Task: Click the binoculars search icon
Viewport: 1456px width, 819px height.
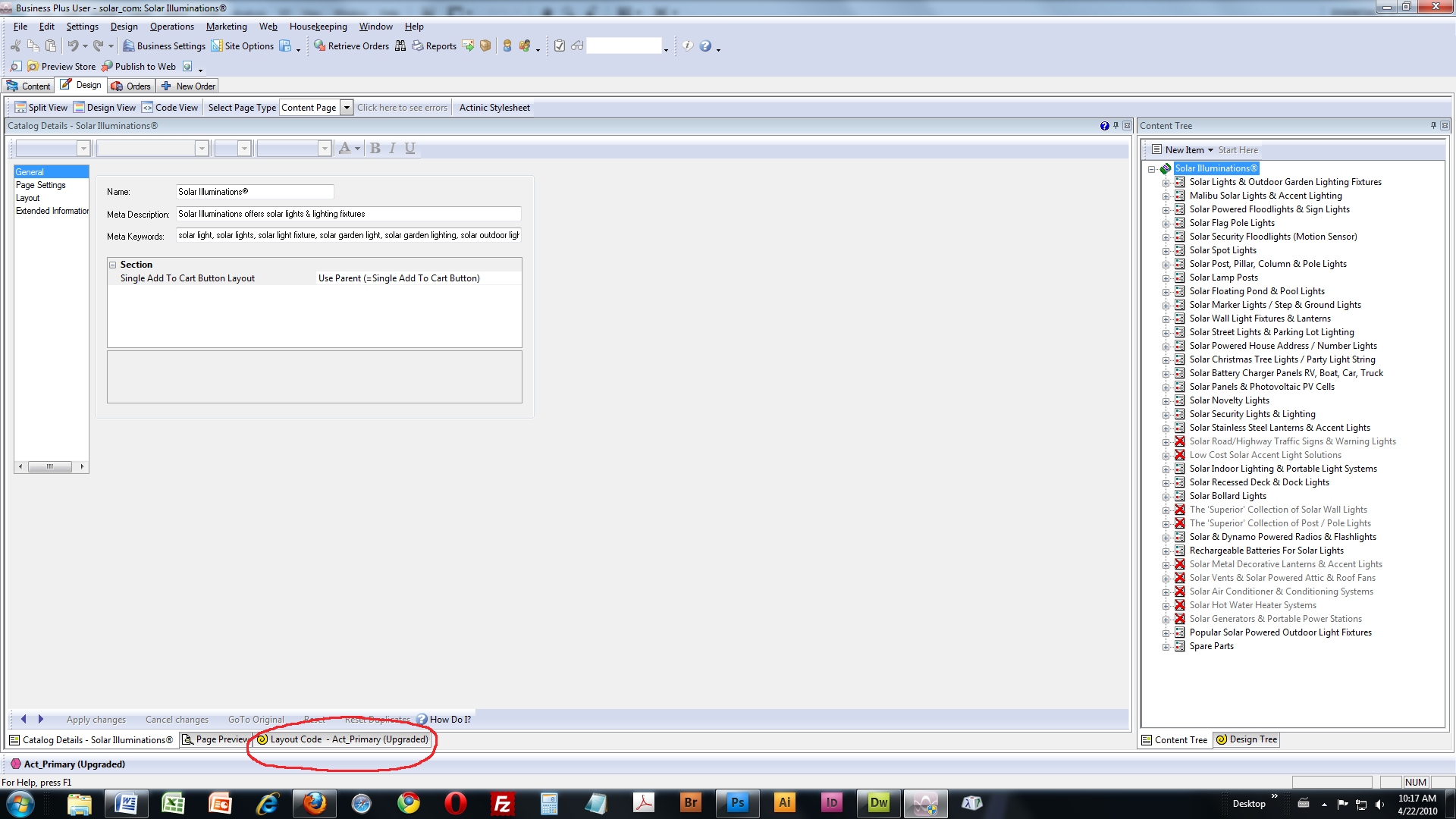Action: (x=400, y=46)
